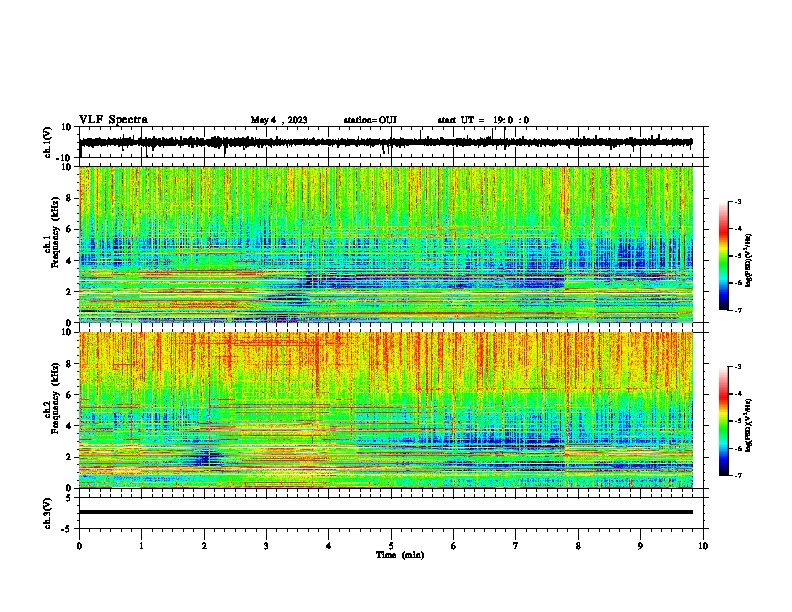Click the ch.2 "Frequency (kHz)" axis label
The height and width of the screenshot is (612, 792).
click(x=55, y=398)
